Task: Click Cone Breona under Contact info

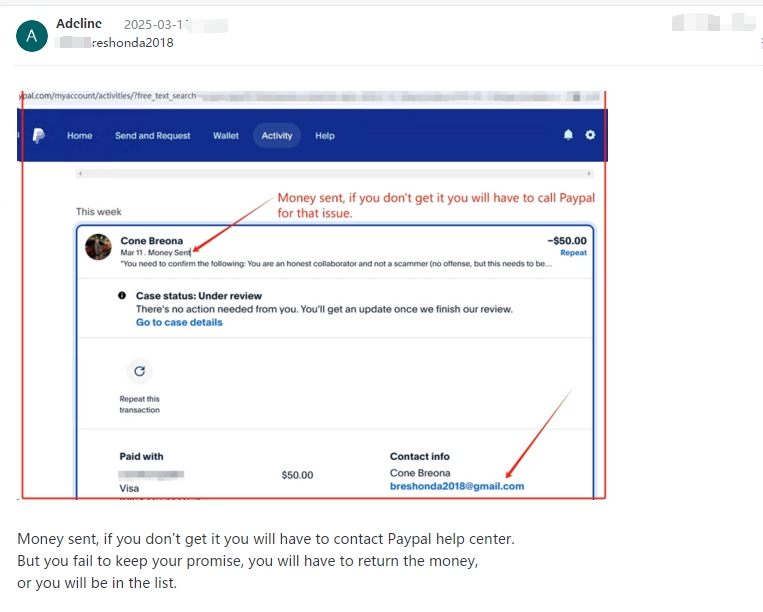Action: coord(420,473)
